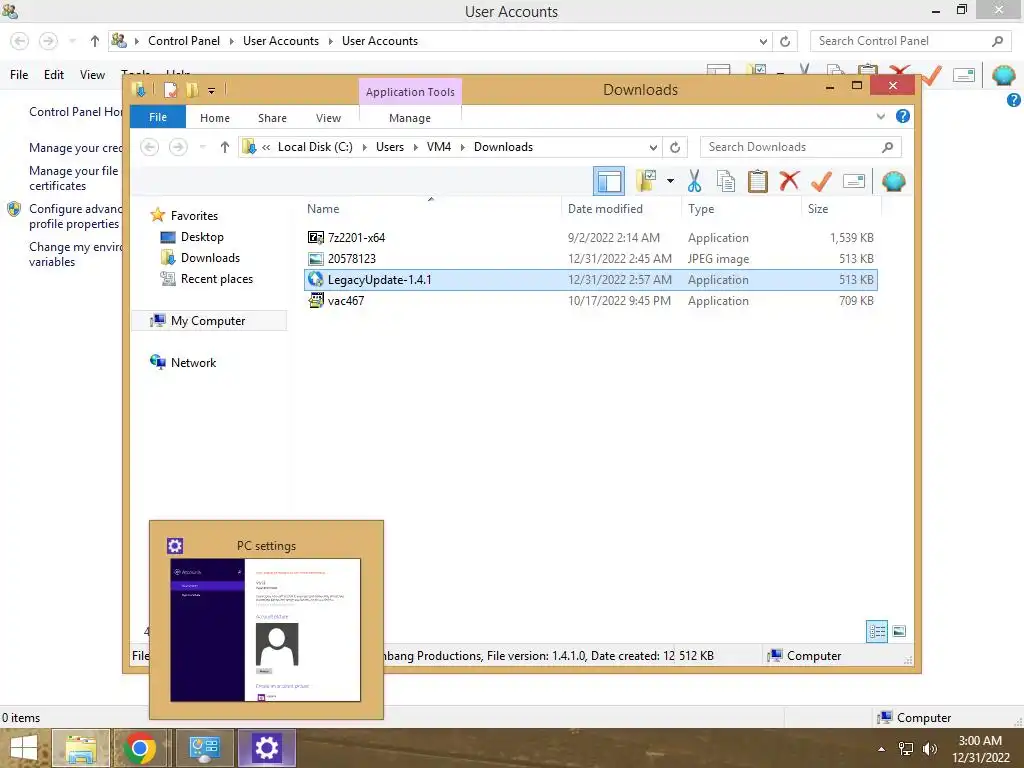Select Desktop in the navigation pane
The width and height of the screenshot is (1024, 768).
[202, 236]
